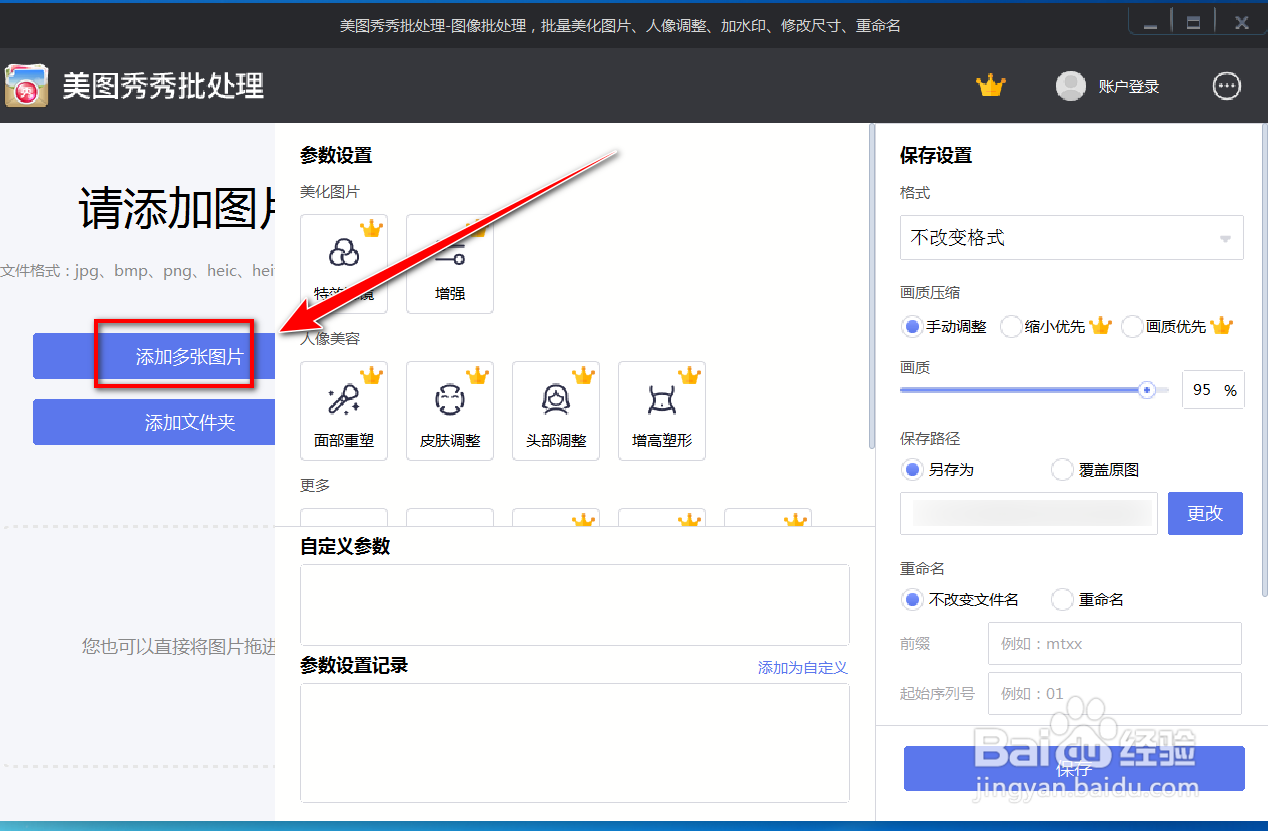Click the parameter panel vertical scrollbar

pos(872,285)
